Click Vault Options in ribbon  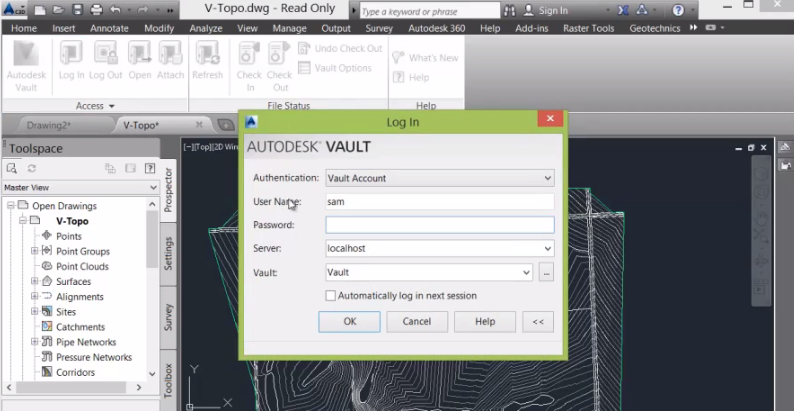click(x=335, y=68)
